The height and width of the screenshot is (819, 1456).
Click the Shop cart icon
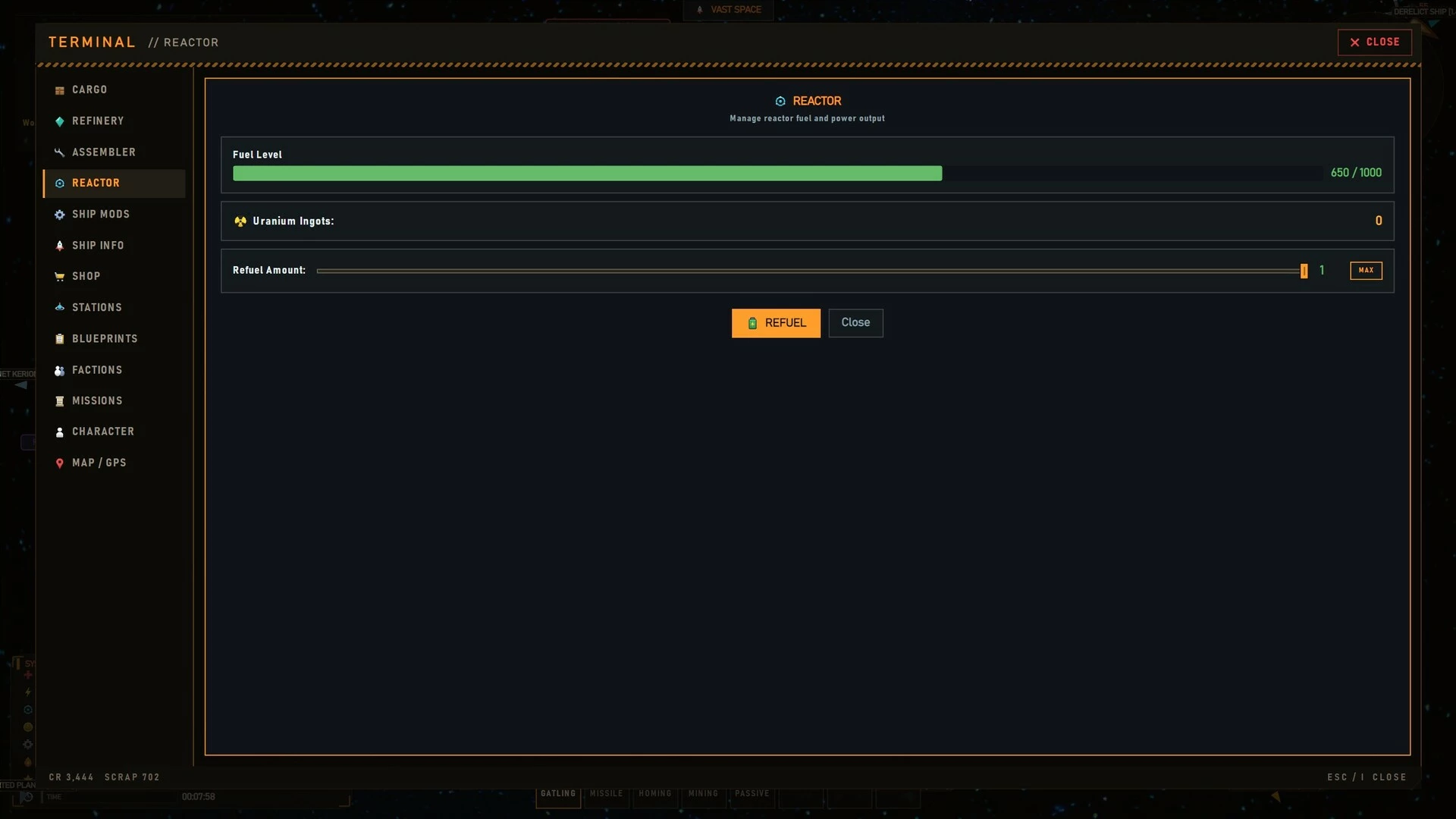coord(59,277)
